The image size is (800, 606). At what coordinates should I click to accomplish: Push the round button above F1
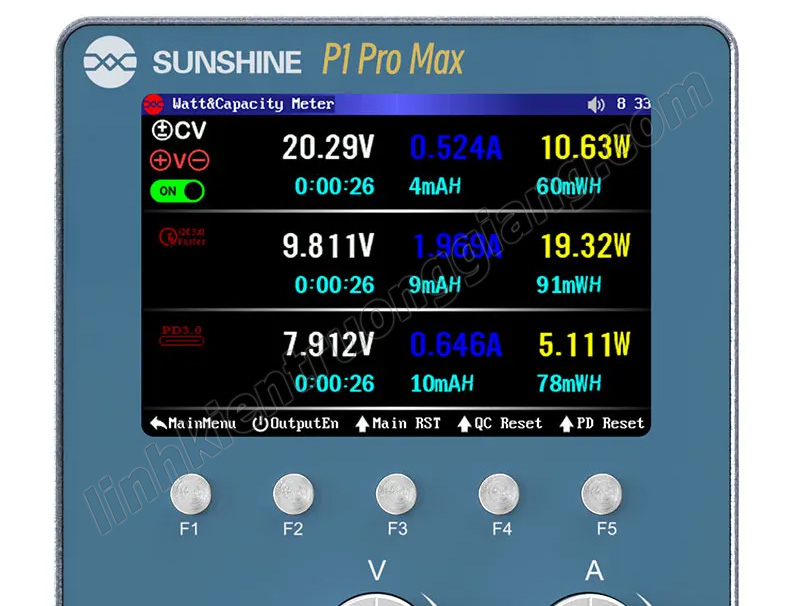pos(190,494)
